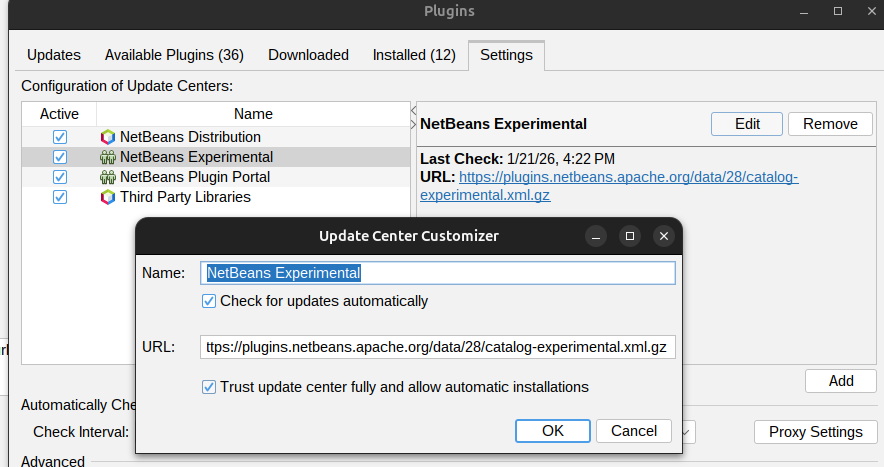
Task: Click the Remove button
Action: (830, 124)
